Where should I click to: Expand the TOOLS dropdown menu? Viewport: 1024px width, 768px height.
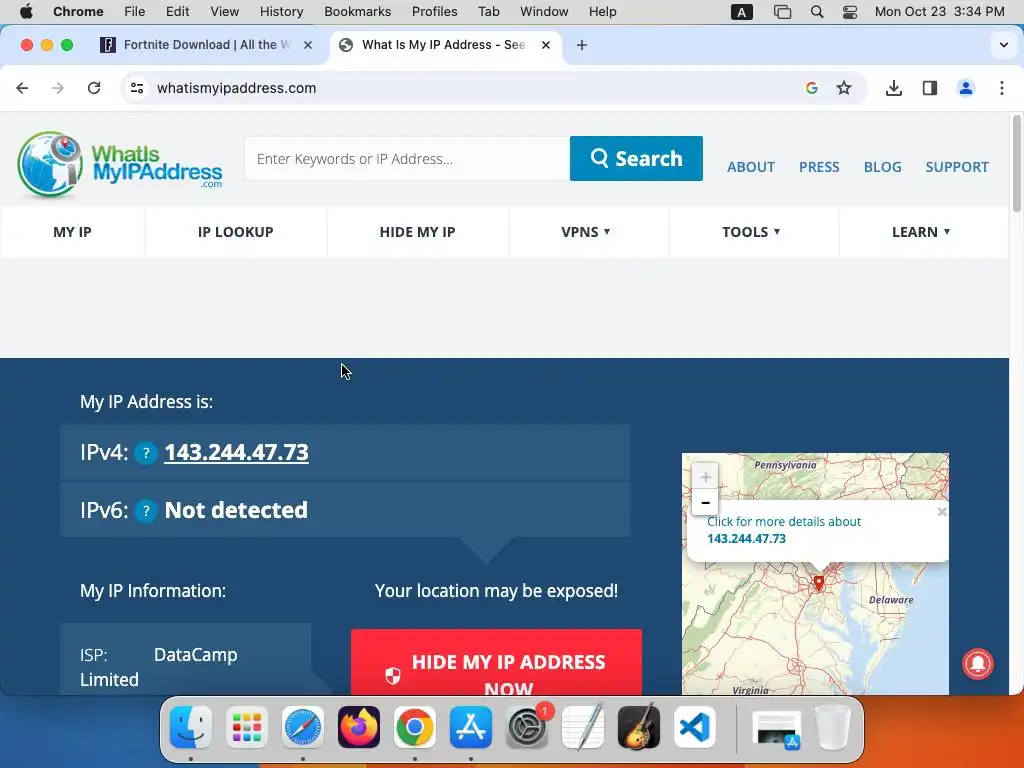pos(751,232)
